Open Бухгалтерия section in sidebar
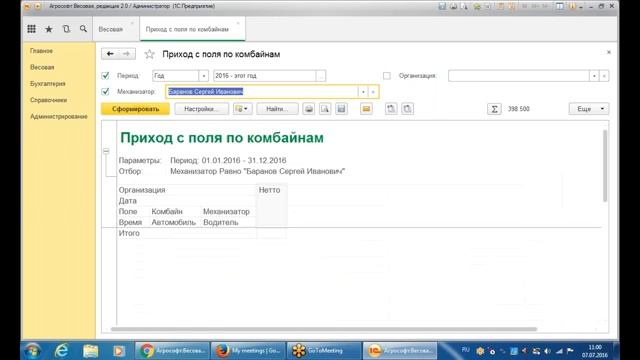The height and width of the screenshot is (360, 640). point(47,84)
